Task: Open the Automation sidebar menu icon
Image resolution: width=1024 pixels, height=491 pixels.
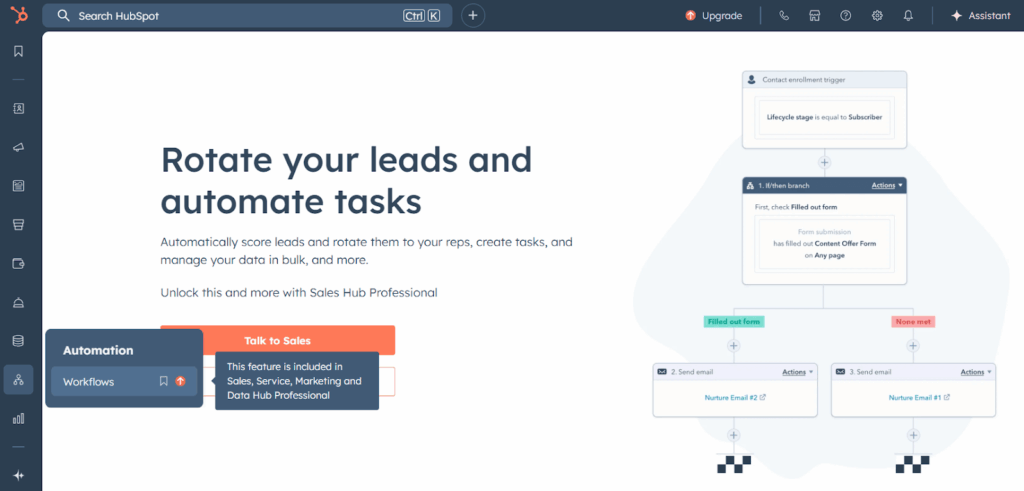Action: tap(18, 380)
